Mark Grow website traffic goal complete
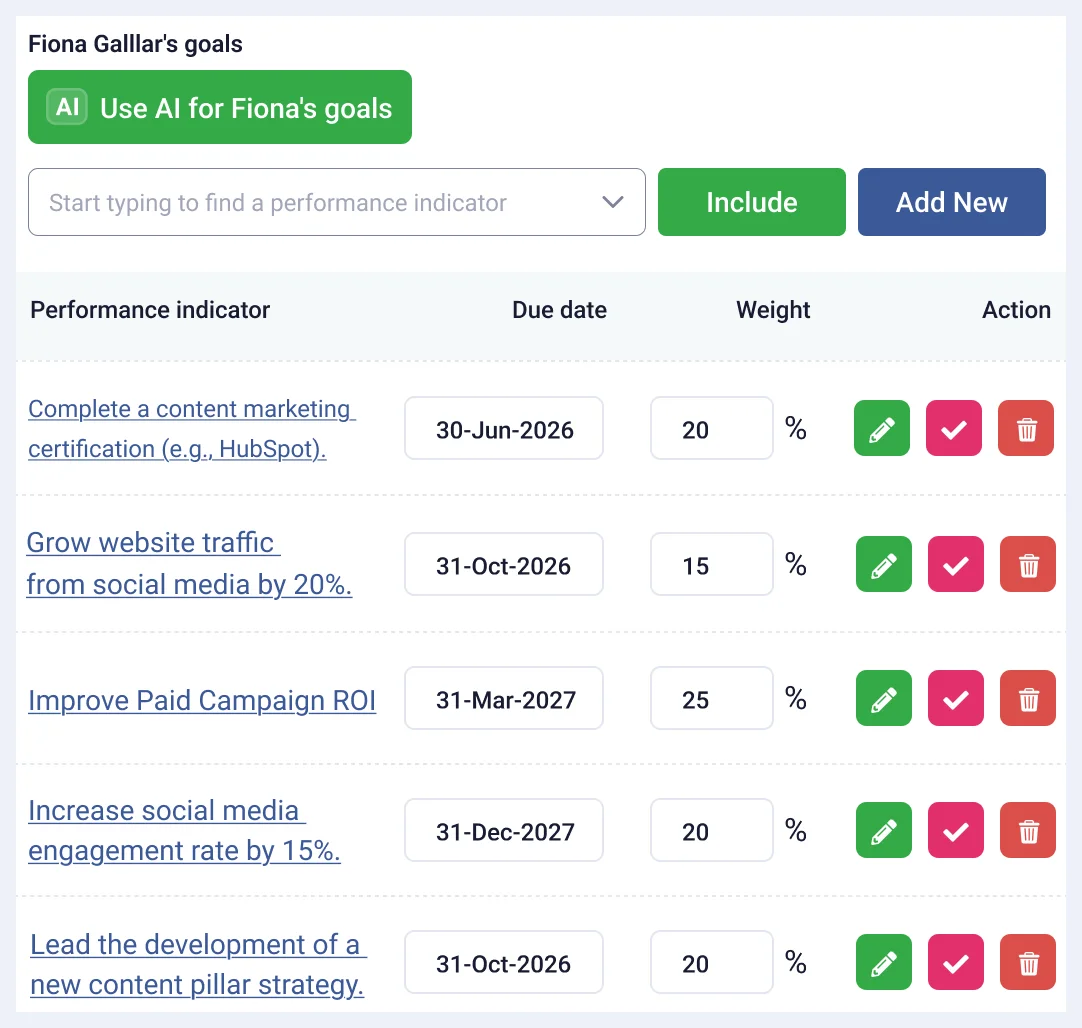 tap(956, 564)
